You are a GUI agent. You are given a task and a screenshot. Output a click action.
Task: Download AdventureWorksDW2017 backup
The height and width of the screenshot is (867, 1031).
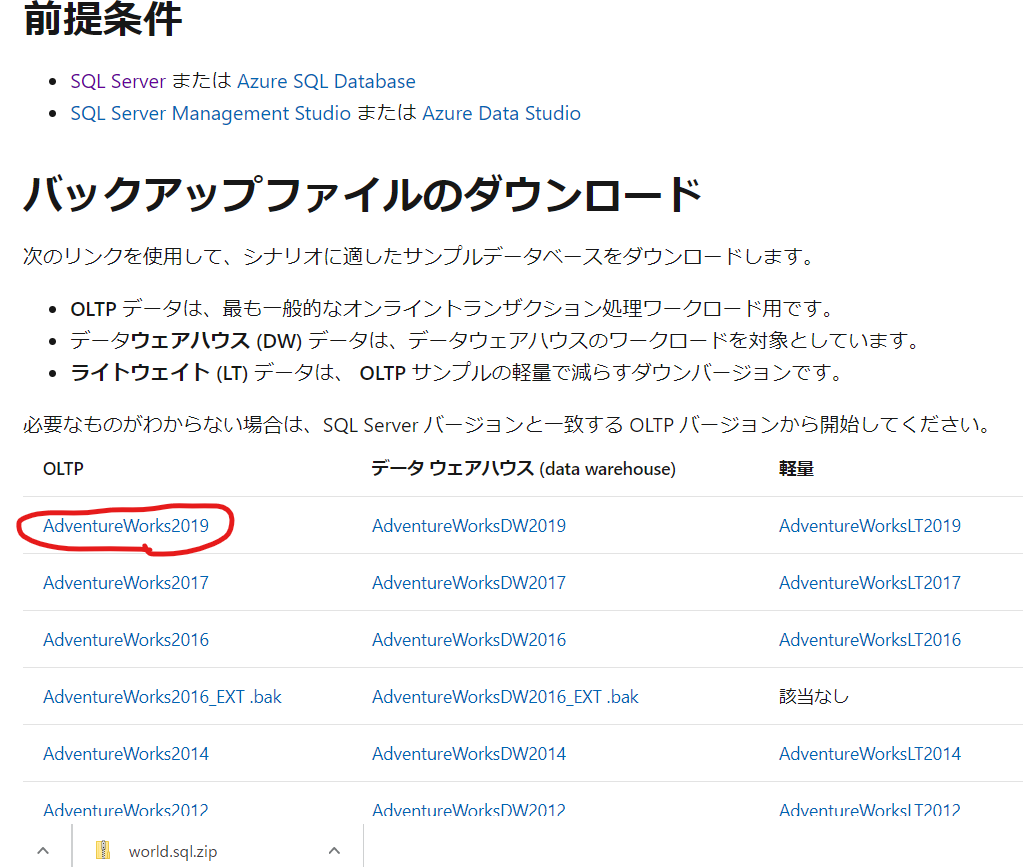(x=469, y=583)
